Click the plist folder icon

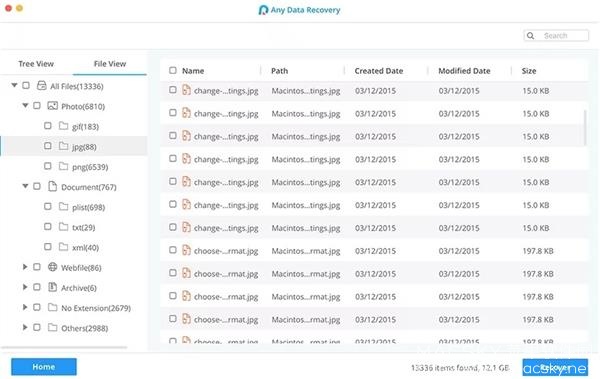point(64,207)
